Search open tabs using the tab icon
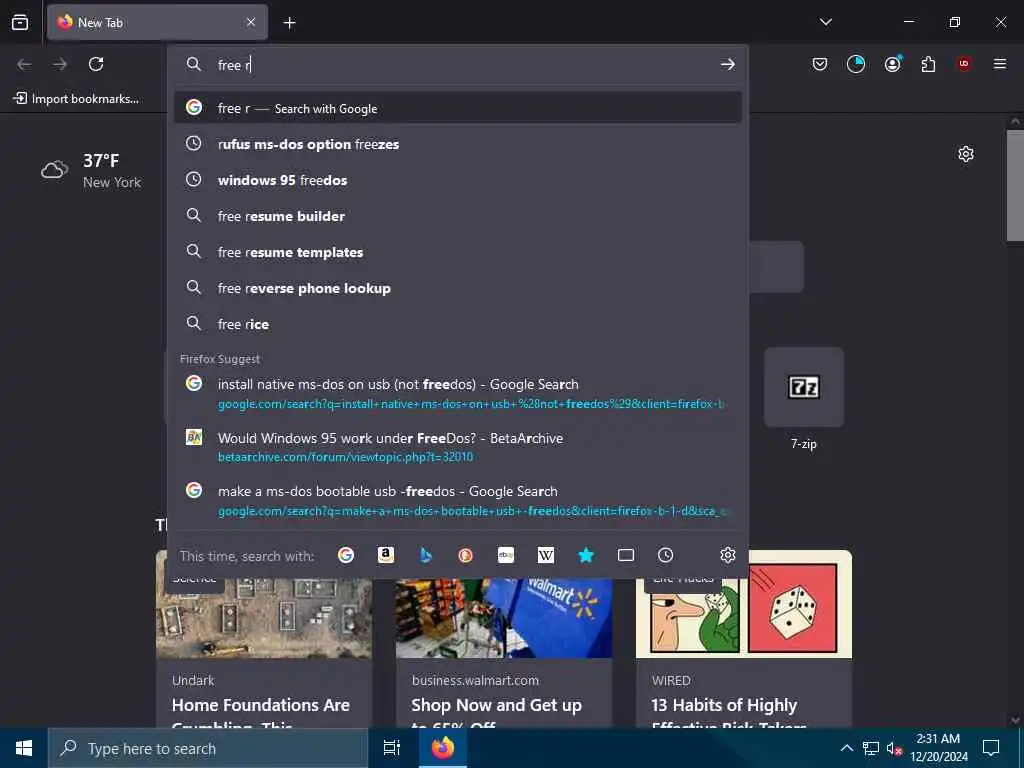Image resolution: width=1024 pixels, height=768 pixels. pyautogui.click(x=626, y=555)
